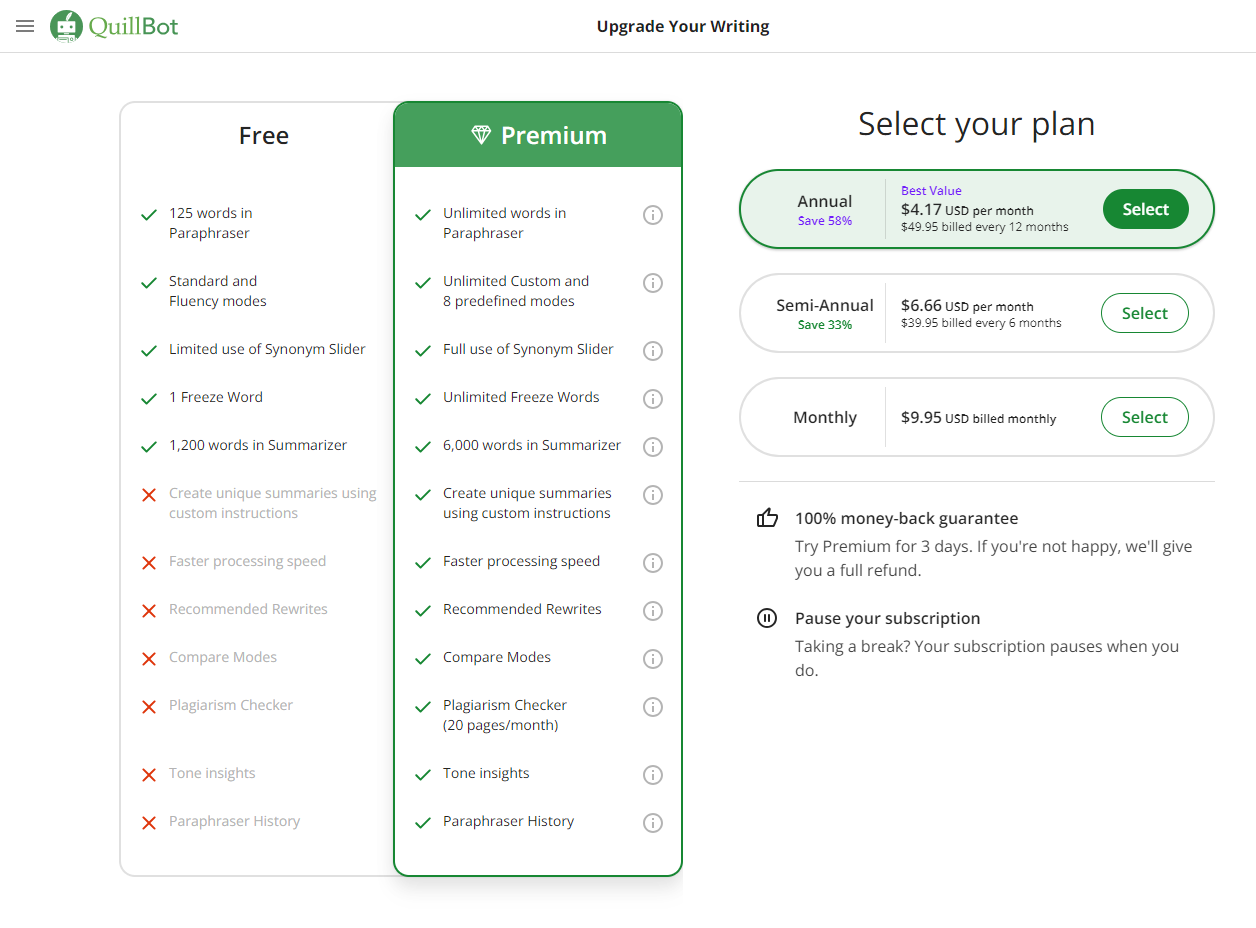This screenshot has width=1256, height=928.
Task: Click the red X beside Free Compare Modes
Action: point(149,659)
